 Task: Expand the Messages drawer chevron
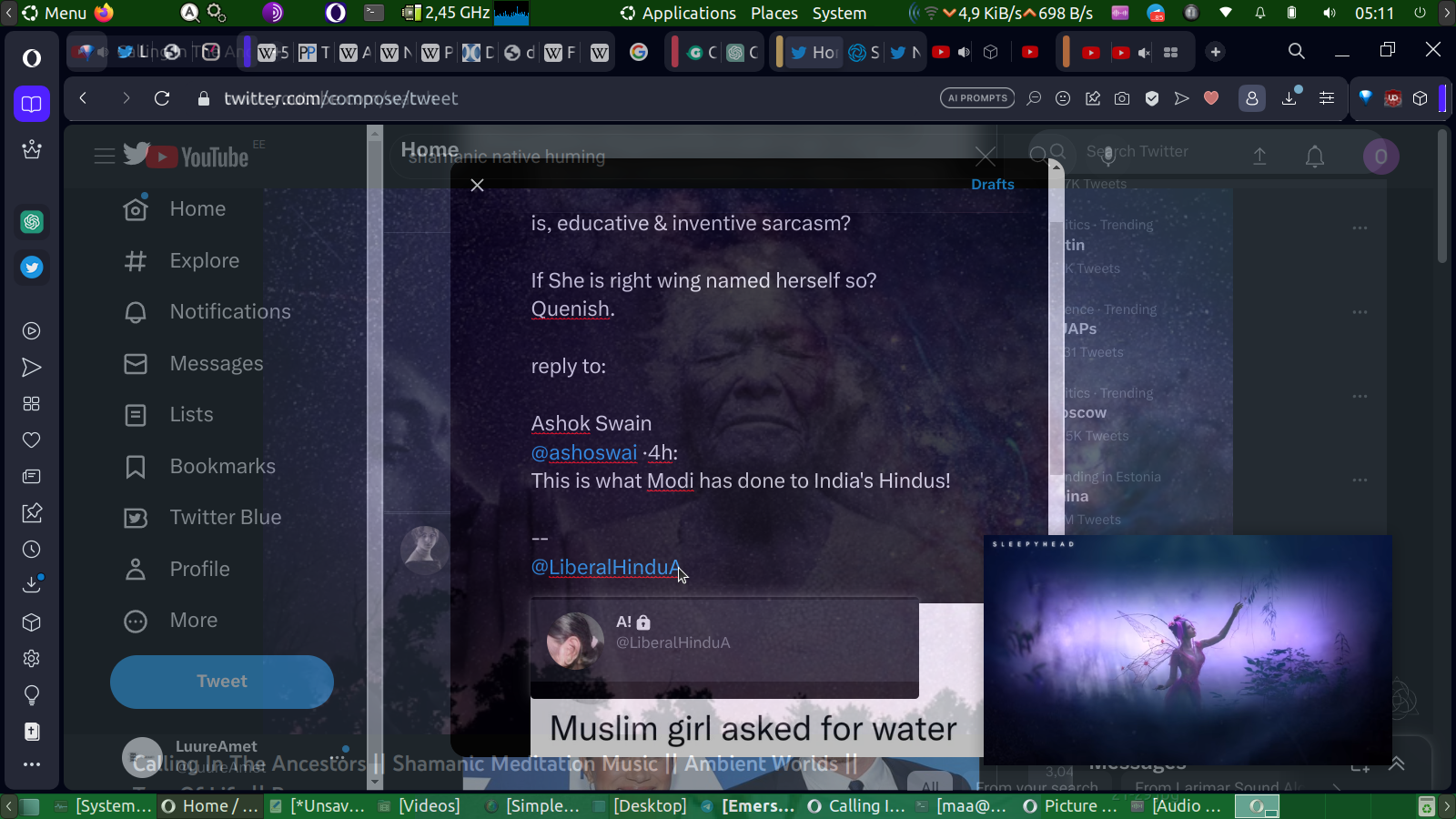tap(1397, 763)
